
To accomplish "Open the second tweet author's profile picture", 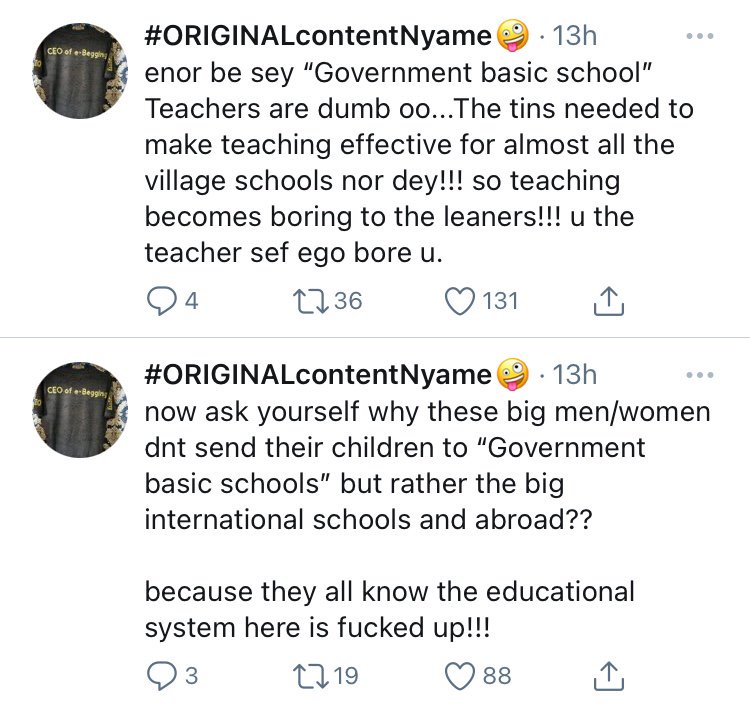I will tap(83, 407).
